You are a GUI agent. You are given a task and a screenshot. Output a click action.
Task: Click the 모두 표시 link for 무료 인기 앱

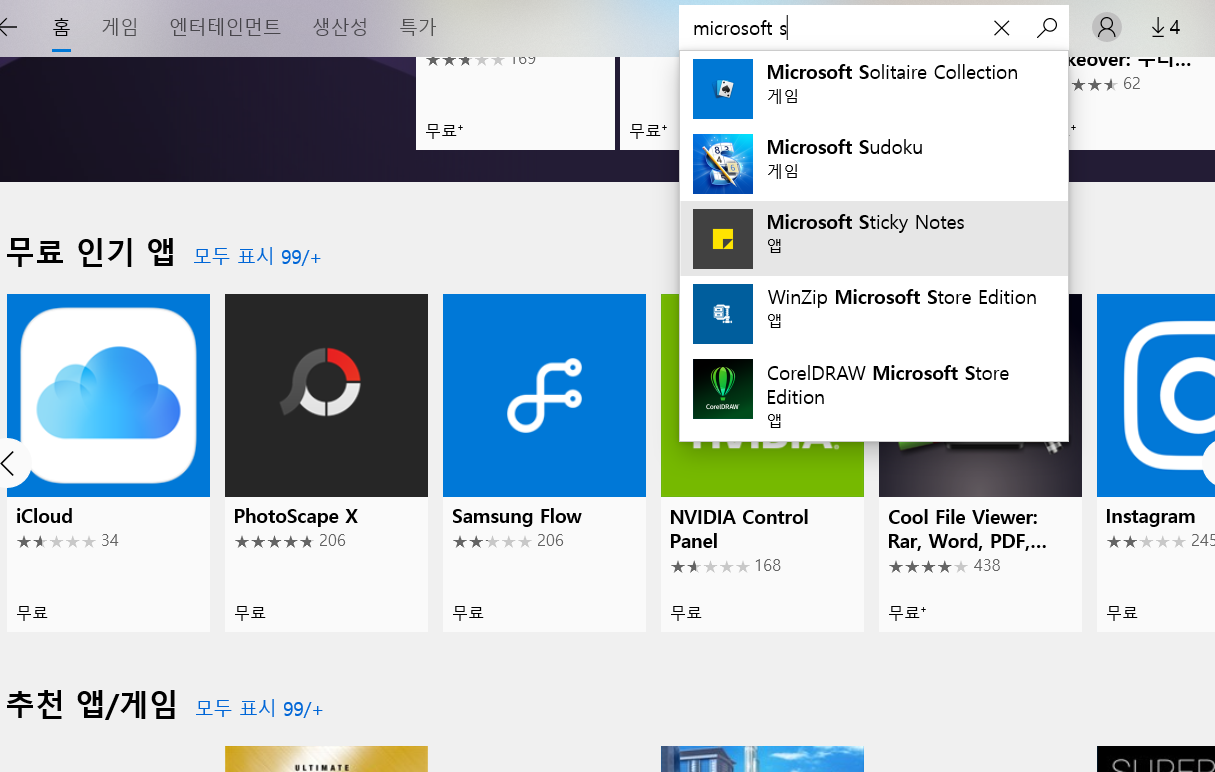[257, 256]
